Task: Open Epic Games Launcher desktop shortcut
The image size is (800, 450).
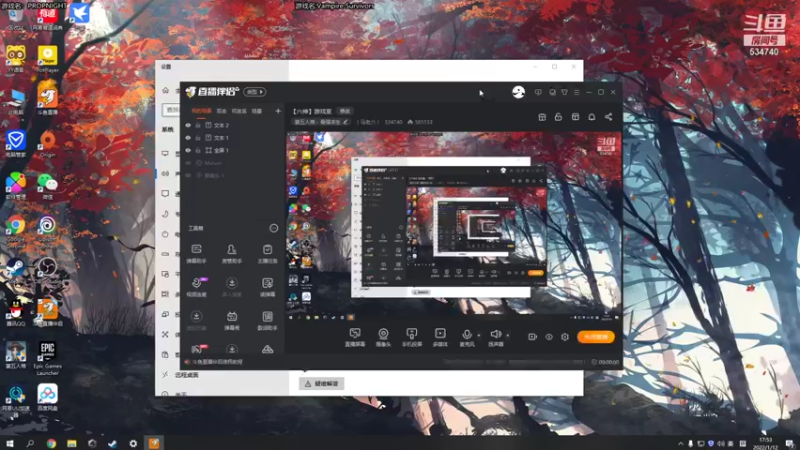Action: [x=47, y=359]
